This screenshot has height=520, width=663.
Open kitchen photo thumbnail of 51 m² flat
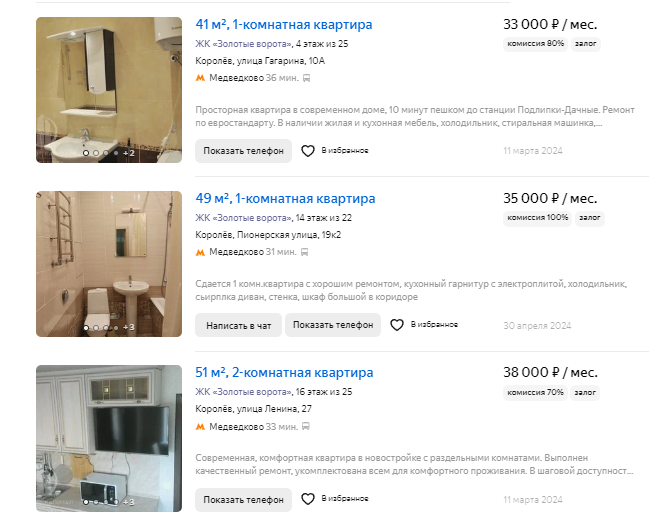click(109, 438)
